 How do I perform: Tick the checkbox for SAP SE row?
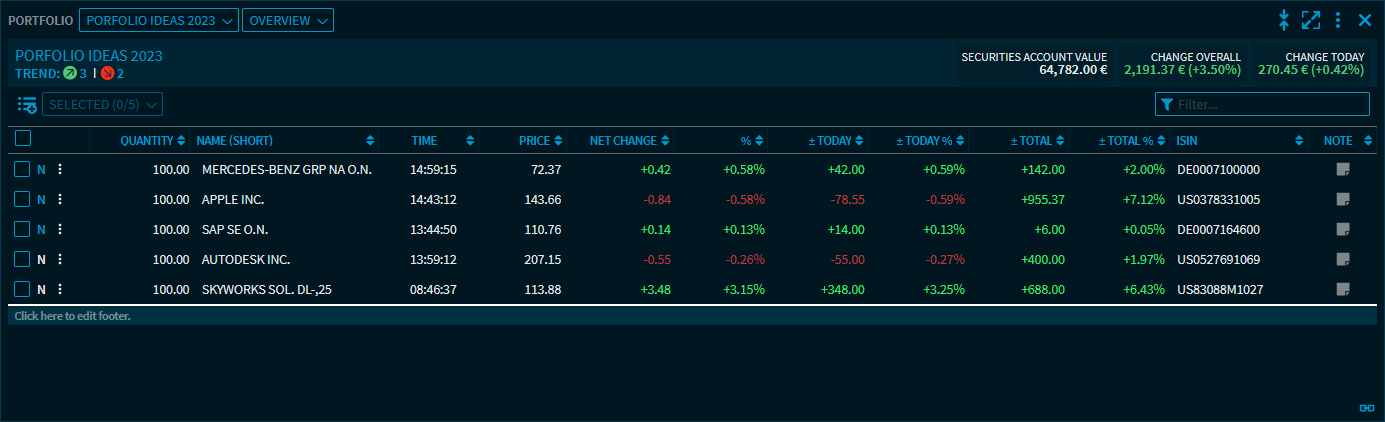[22, 230]
